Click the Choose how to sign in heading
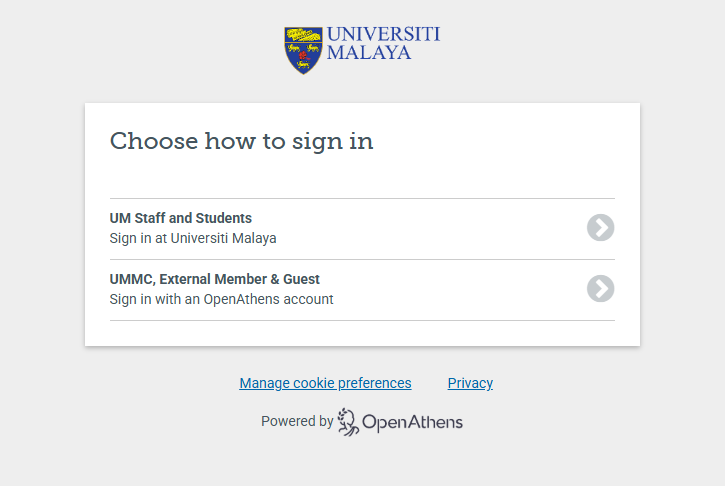The width and height of the screenshot is (725, 486). (x=241, y=141)
